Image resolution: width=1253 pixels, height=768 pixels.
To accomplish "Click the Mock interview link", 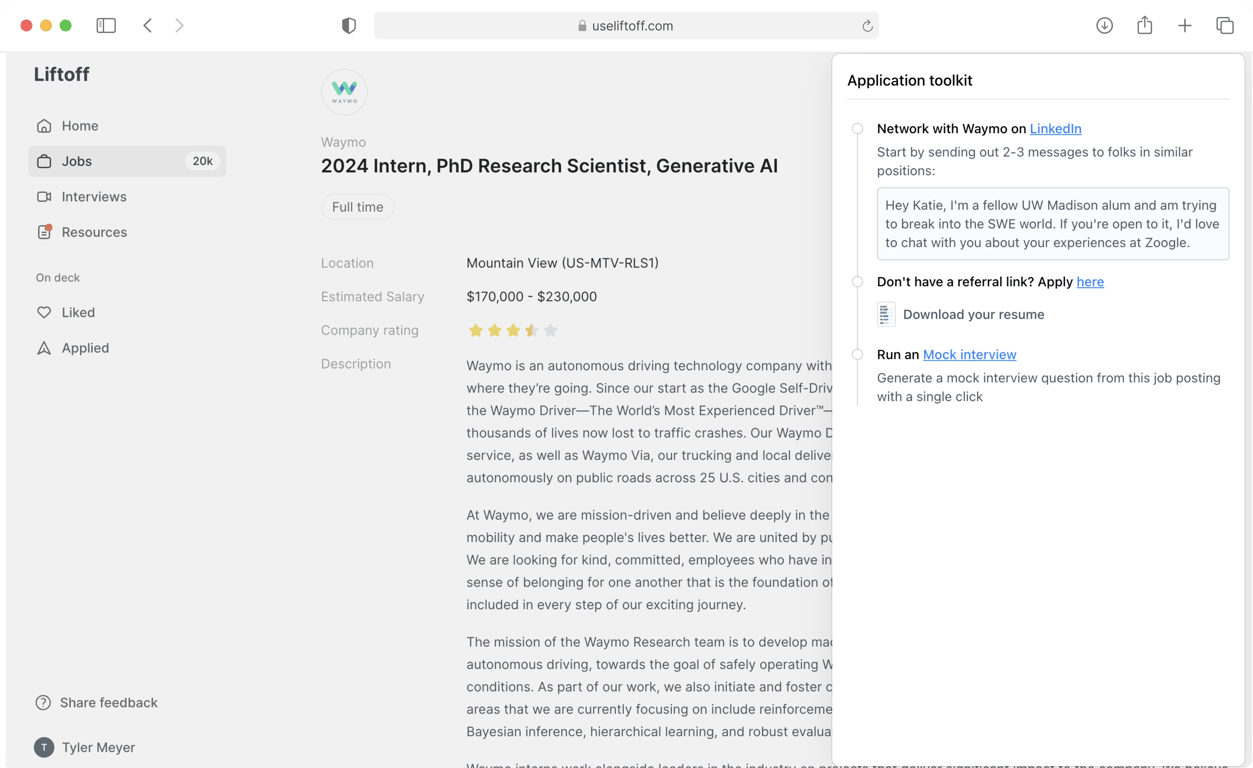I will 969,355.
